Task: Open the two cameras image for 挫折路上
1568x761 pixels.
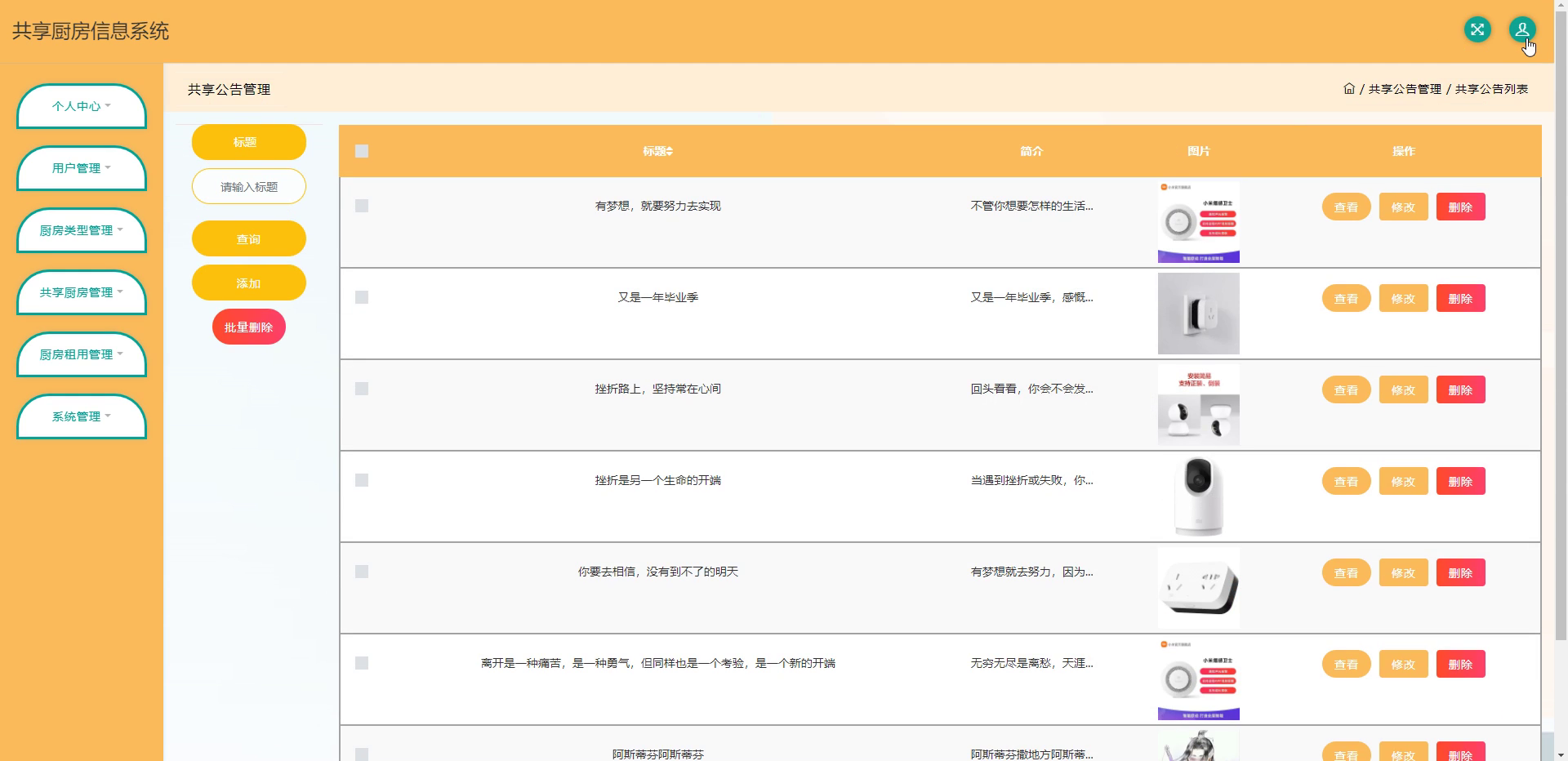Action: coord(1198,405)
